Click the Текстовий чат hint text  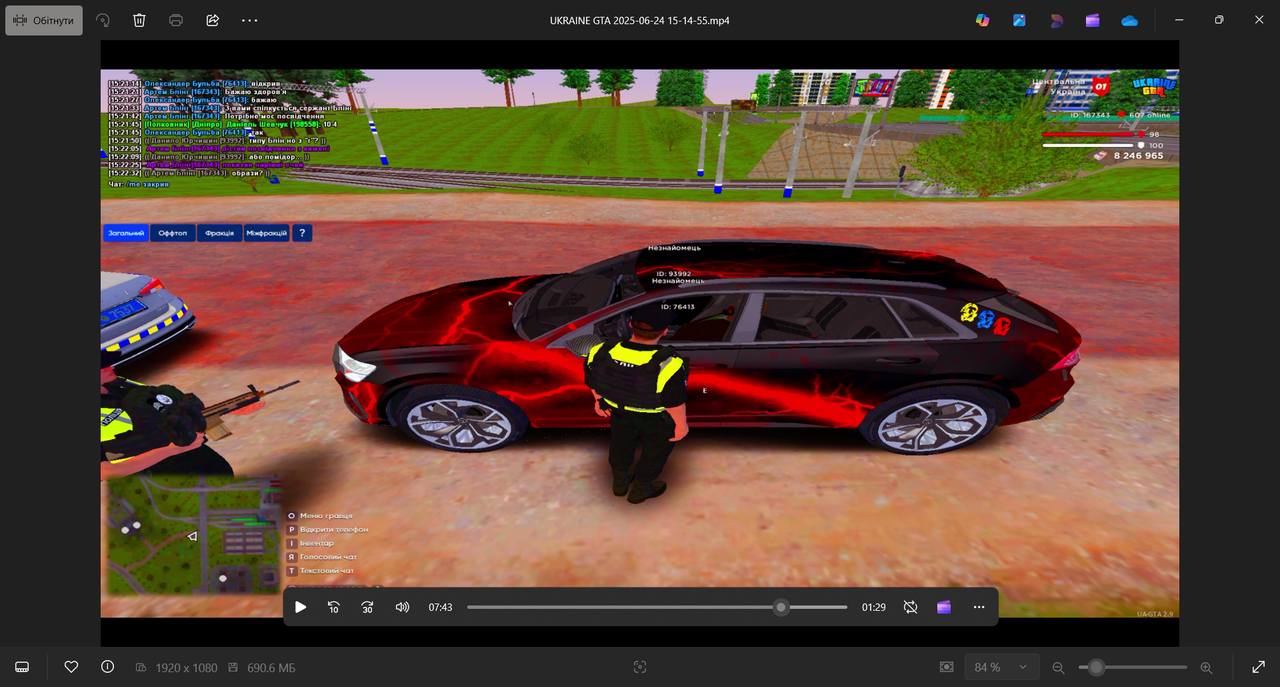[x=327, y=571]
